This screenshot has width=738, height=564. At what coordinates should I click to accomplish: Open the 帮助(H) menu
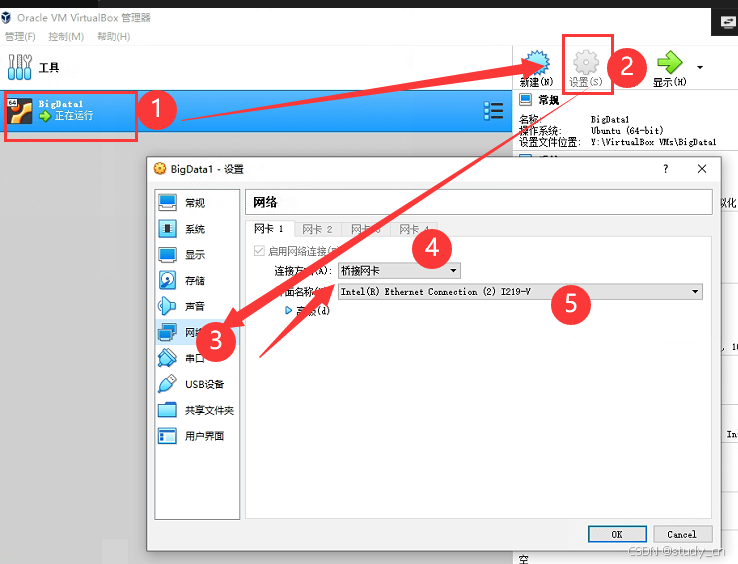(x=113, y=37)
